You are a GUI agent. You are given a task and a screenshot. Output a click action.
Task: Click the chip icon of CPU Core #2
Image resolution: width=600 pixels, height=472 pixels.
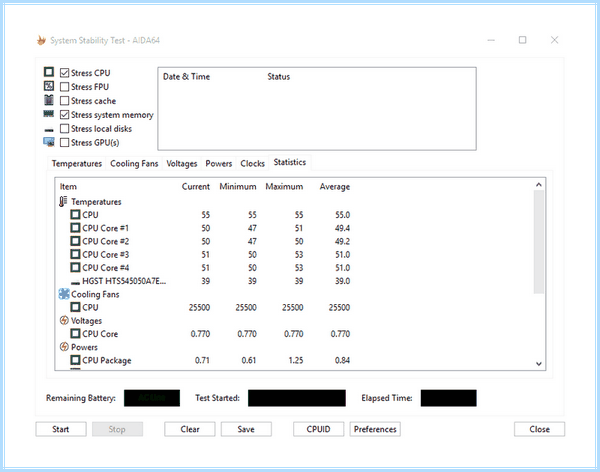[x=75, y=241]
